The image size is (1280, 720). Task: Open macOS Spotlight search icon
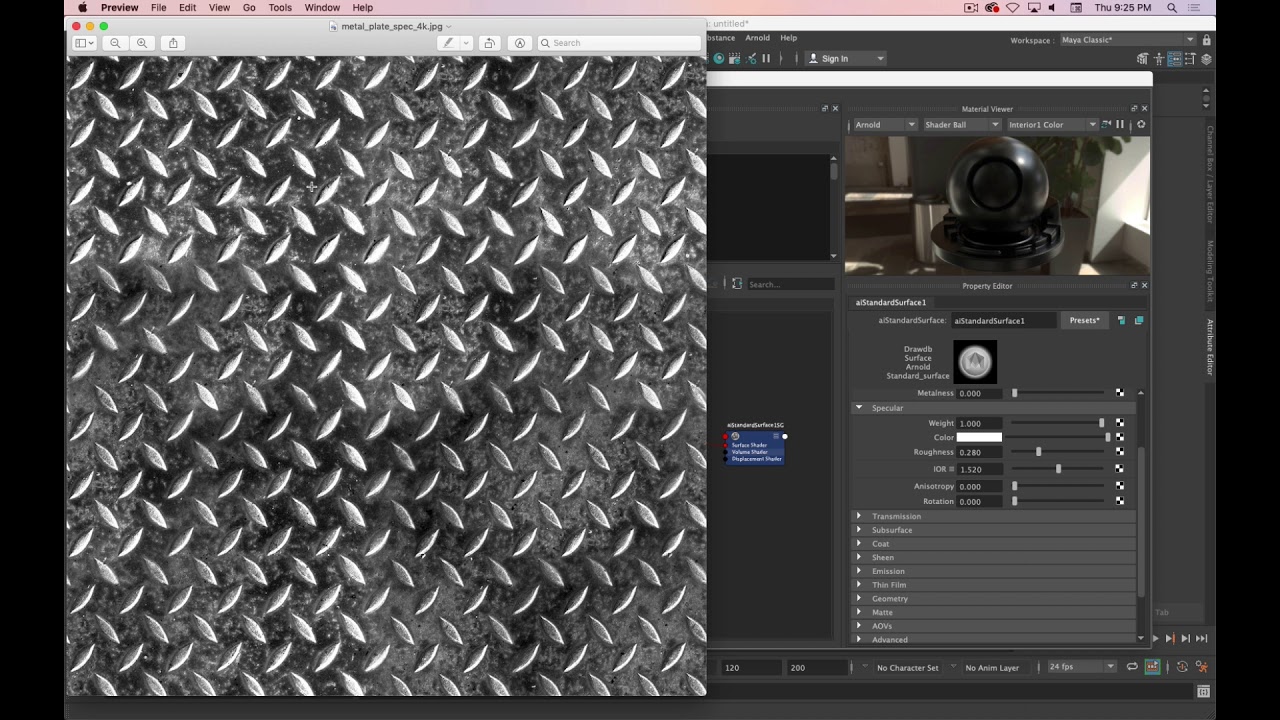point(1172,8)
